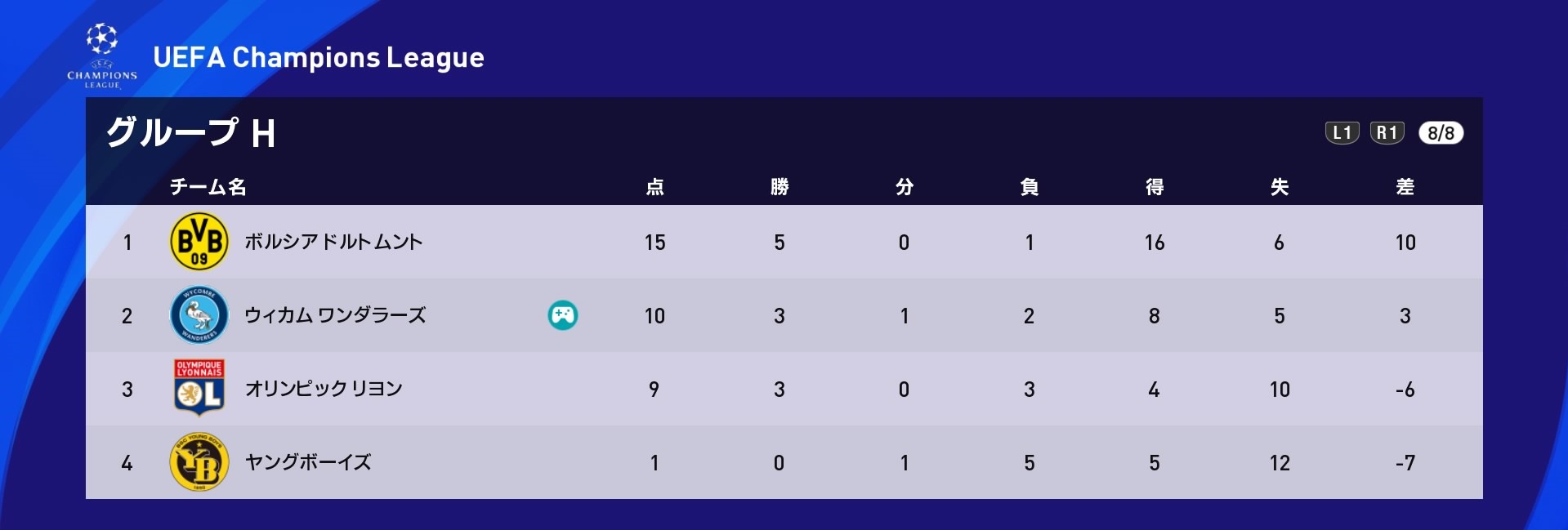Select the ウィカム ワンダラーズ team name

click(x=335, y=315)
